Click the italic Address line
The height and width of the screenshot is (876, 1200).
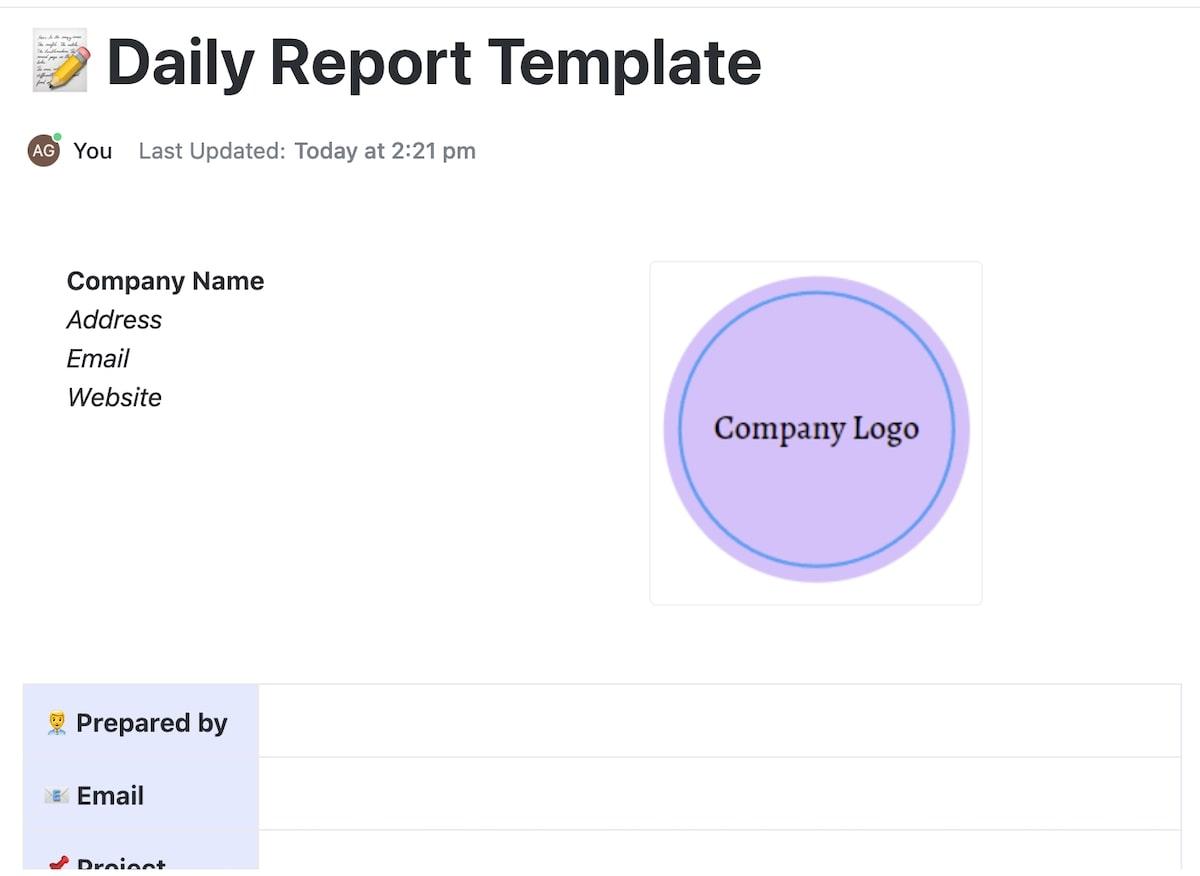[x=114, y=320]
